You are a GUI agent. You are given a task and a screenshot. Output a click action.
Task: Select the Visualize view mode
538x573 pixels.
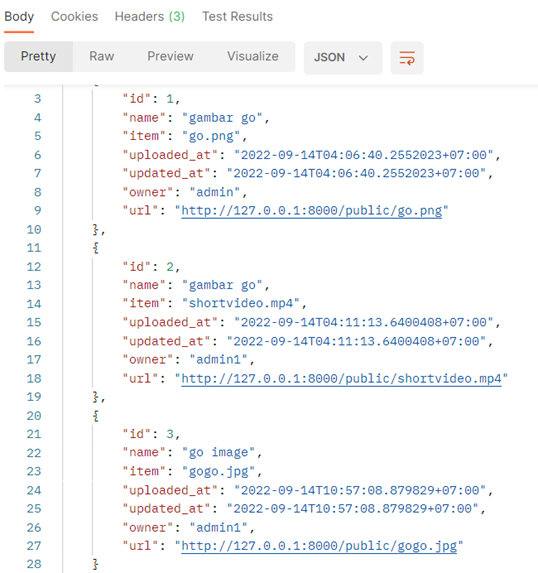click(x=253, y=56)
